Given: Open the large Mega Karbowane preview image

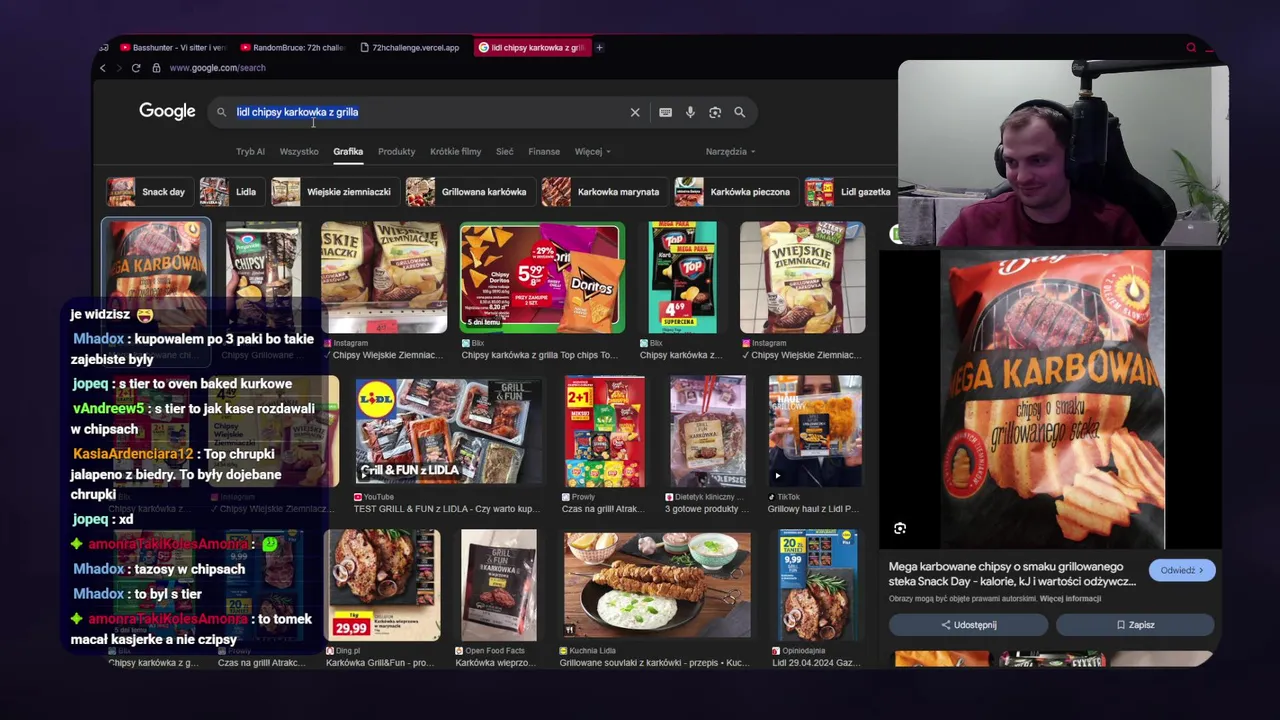Looking at the screenshot, I should coord(1052,398).
